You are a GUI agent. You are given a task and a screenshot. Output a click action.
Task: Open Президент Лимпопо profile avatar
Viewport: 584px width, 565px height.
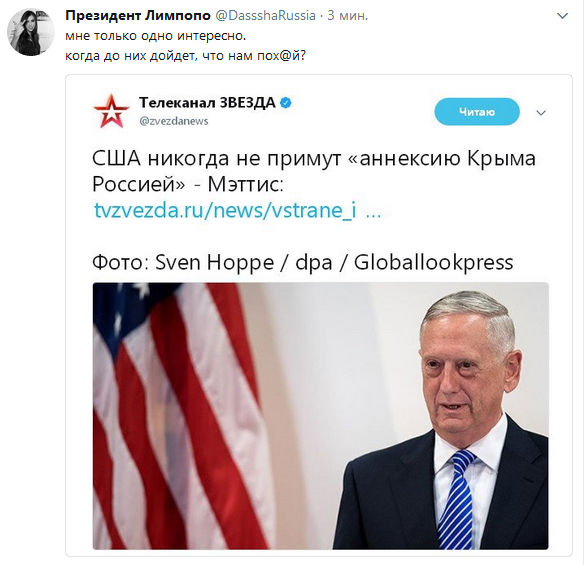[31, 32]
